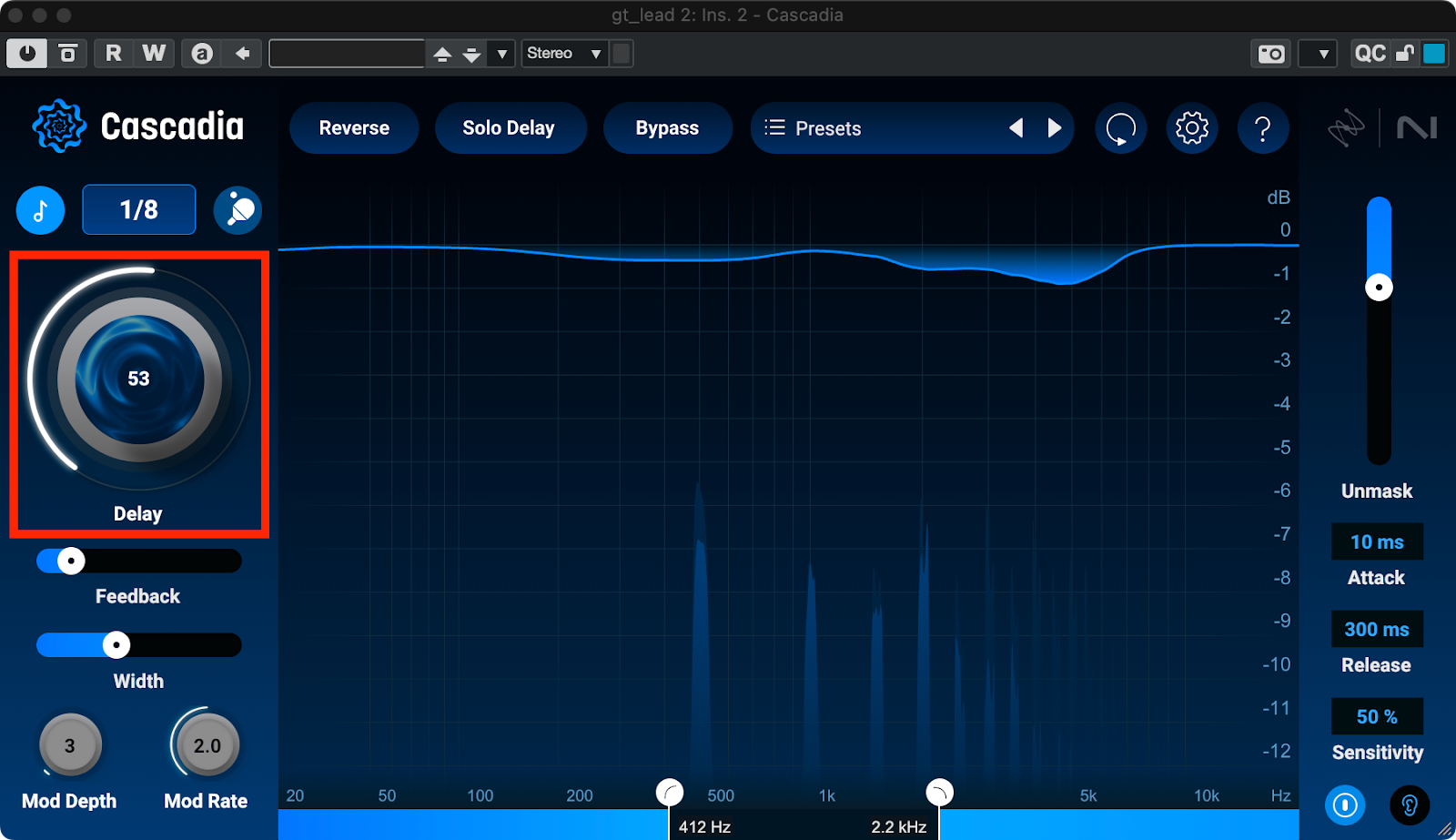Show Quick Controls with QC button

click(1370, 54)
